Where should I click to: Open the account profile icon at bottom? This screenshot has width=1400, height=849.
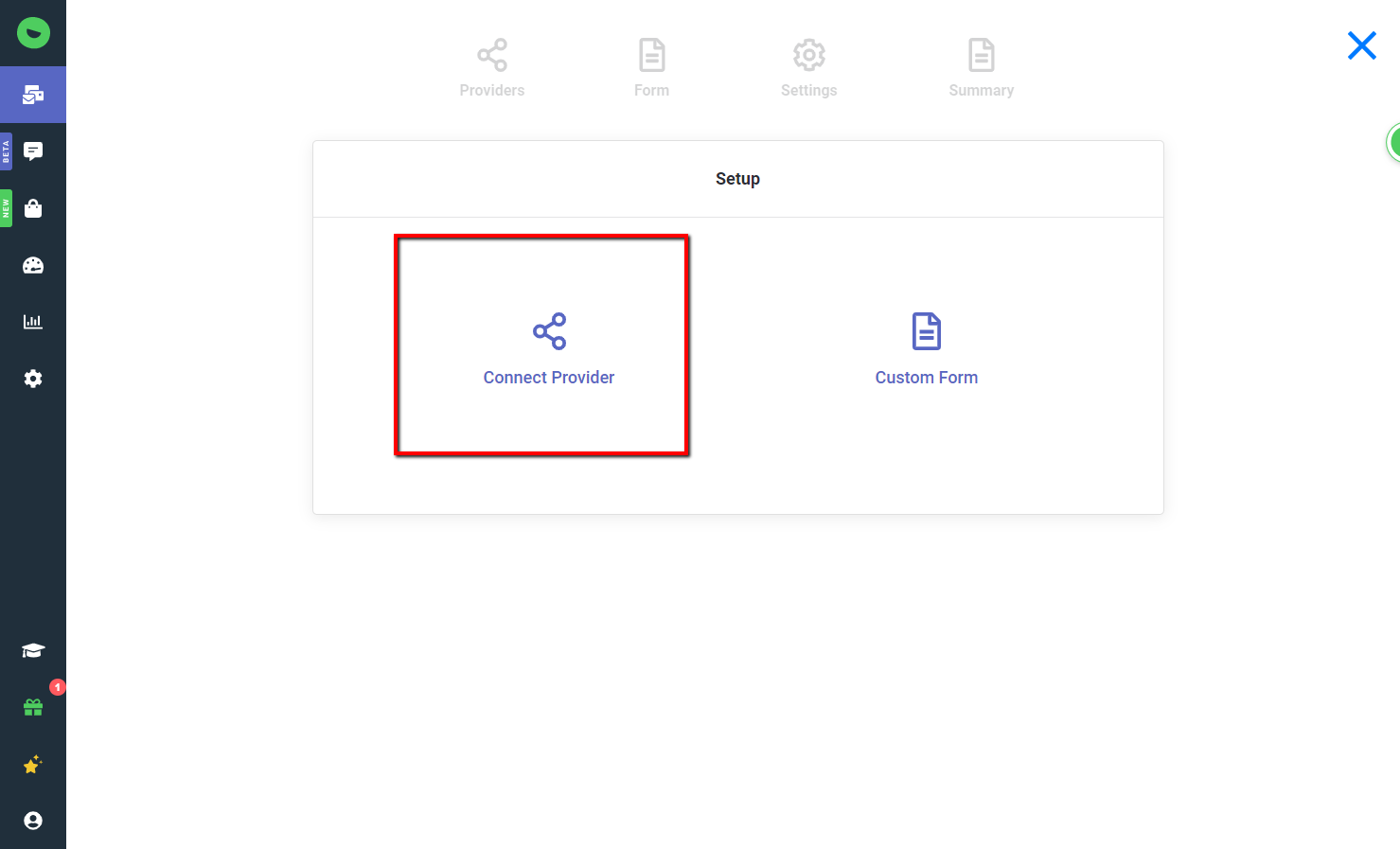click(33, 820)
